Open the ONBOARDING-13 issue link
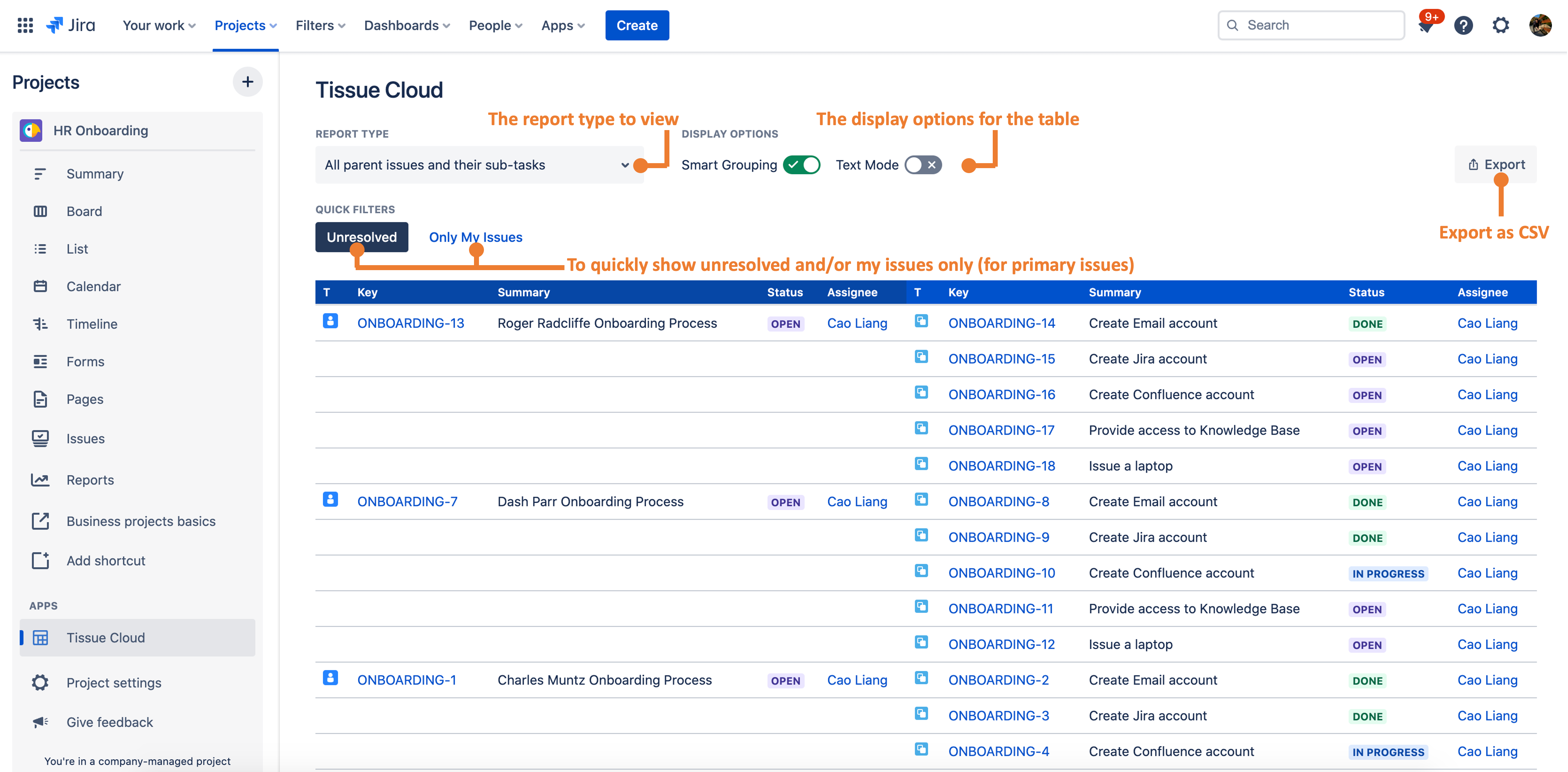The width and height of the screenshot is (1568, 772). 410,323
